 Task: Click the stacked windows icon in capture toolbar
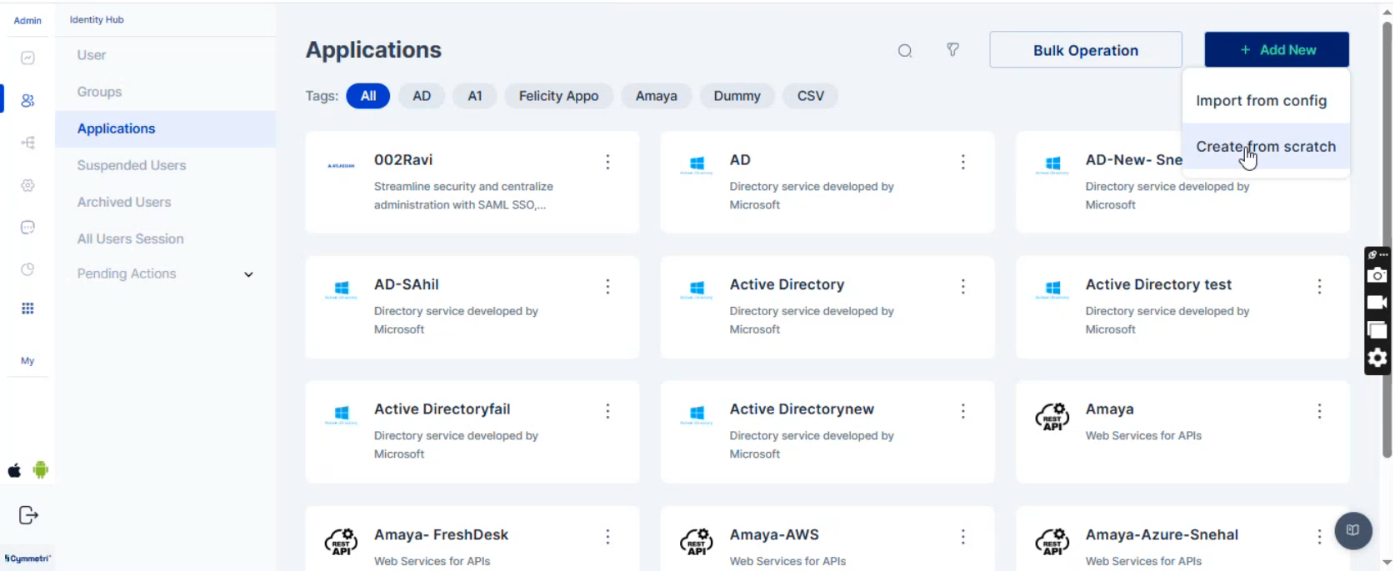(1378, 329)
